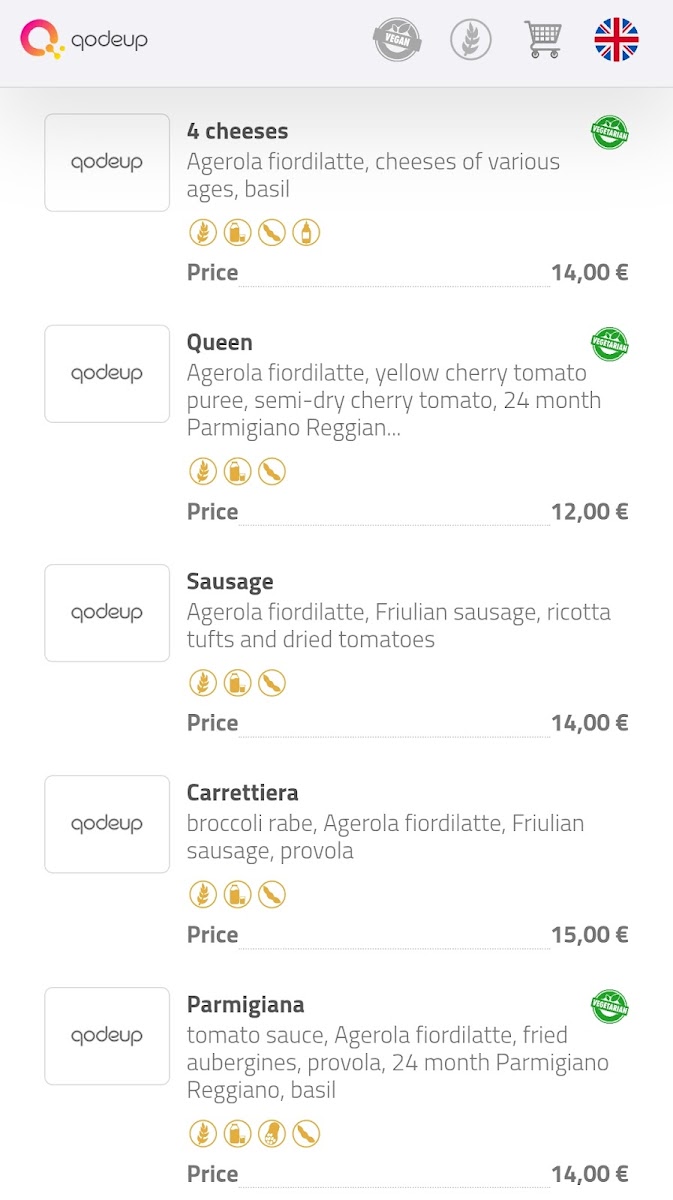
Task: Click the vegetarian badge on 4 cheeses
Action: coord(609,133)
